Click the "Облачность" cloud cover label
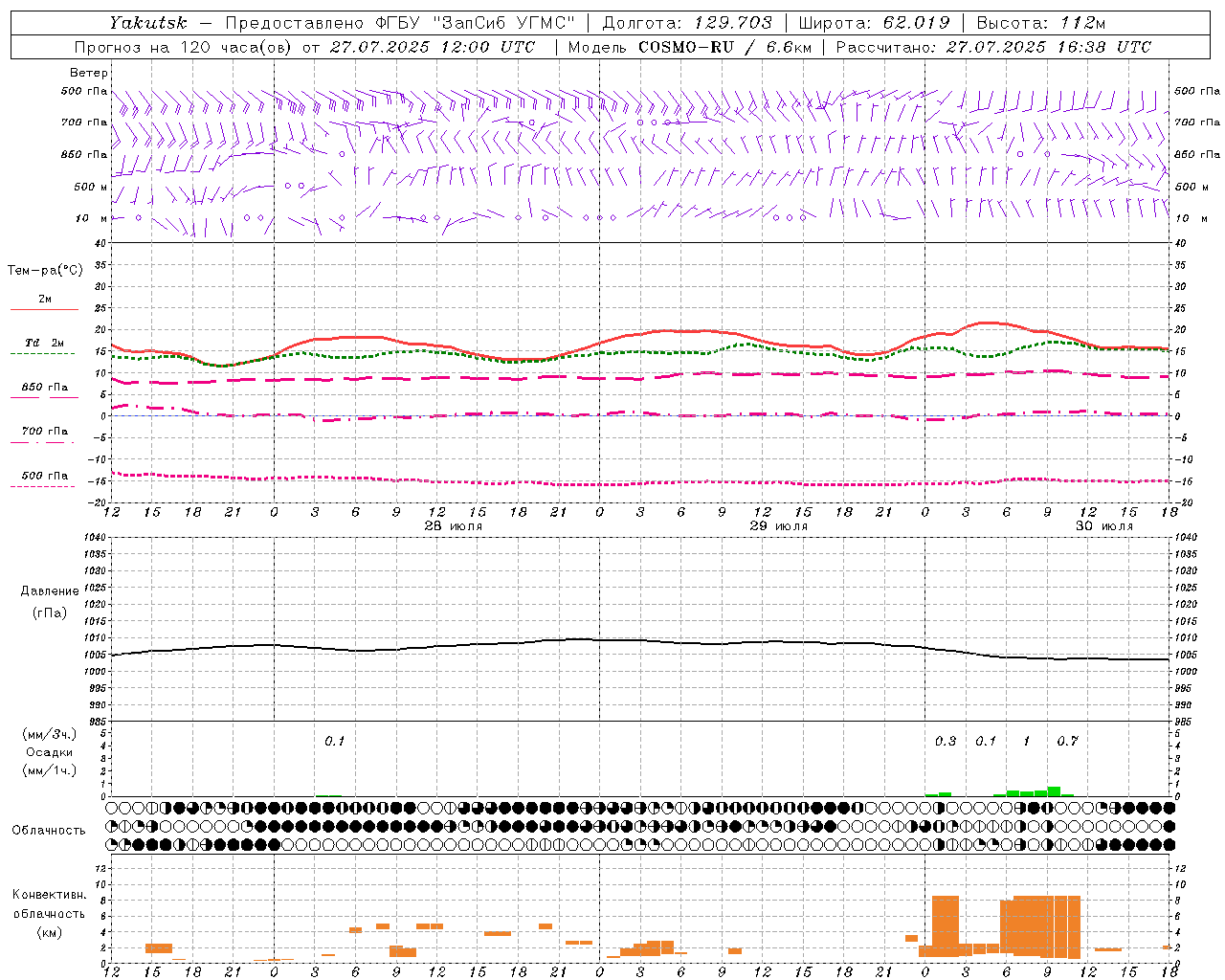This screenshot has width=1225, height=980. pos(49,831)
